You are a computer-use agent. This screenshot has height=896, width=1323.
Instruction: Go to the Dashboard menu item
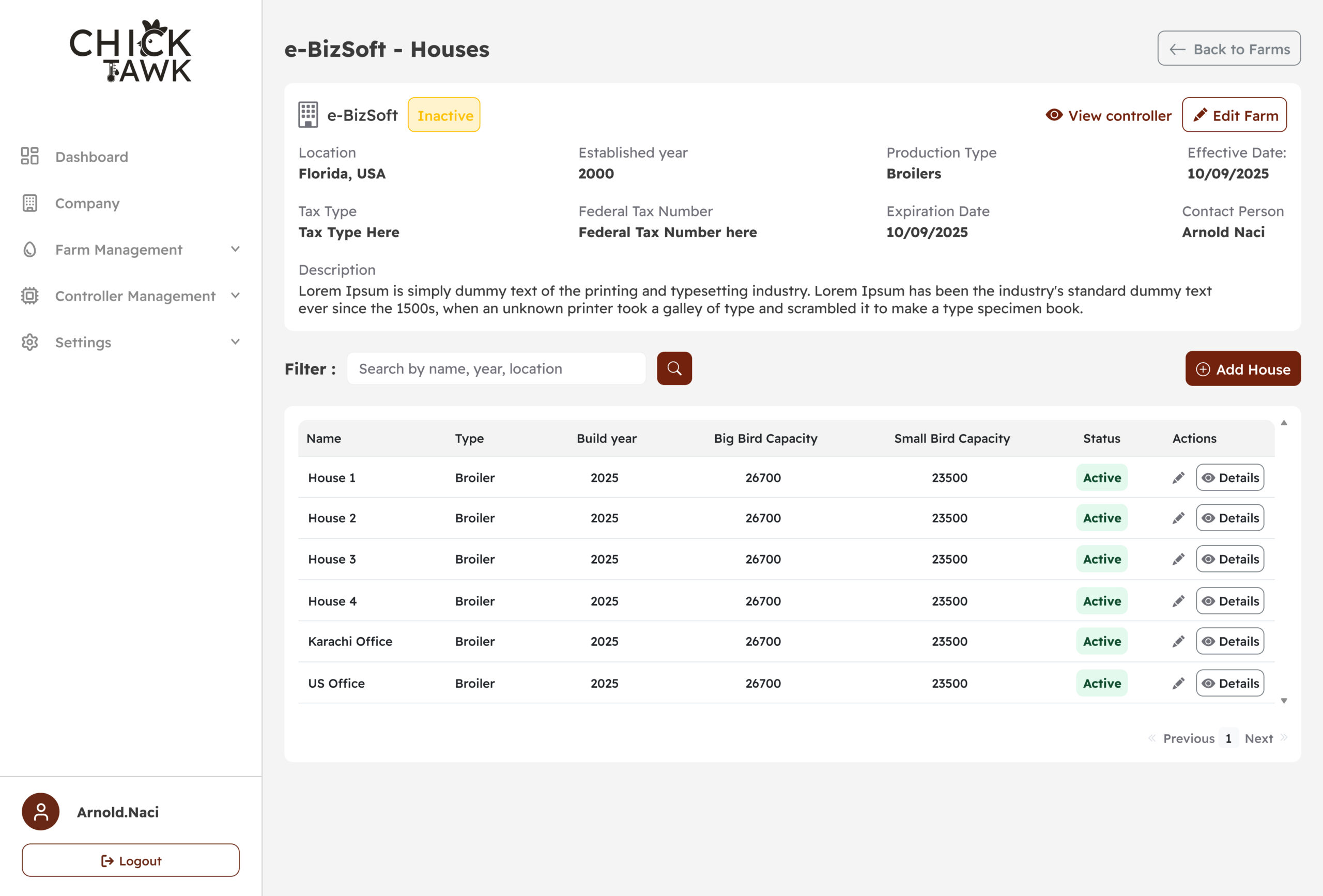pos(91,157)
